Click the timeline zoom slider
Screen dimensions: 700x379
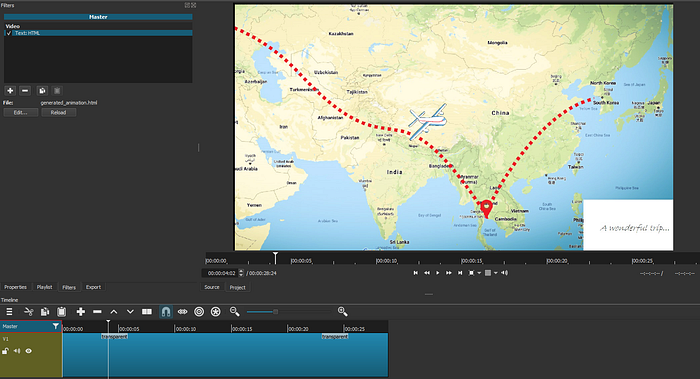pos(289,312)
